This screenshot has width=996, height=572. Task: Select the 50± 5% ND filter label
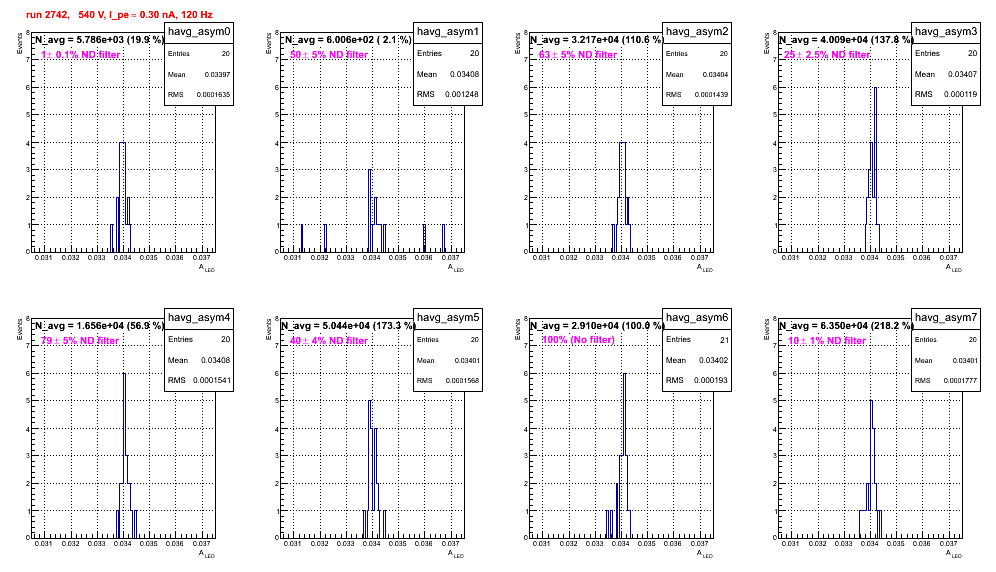[329, 55]
